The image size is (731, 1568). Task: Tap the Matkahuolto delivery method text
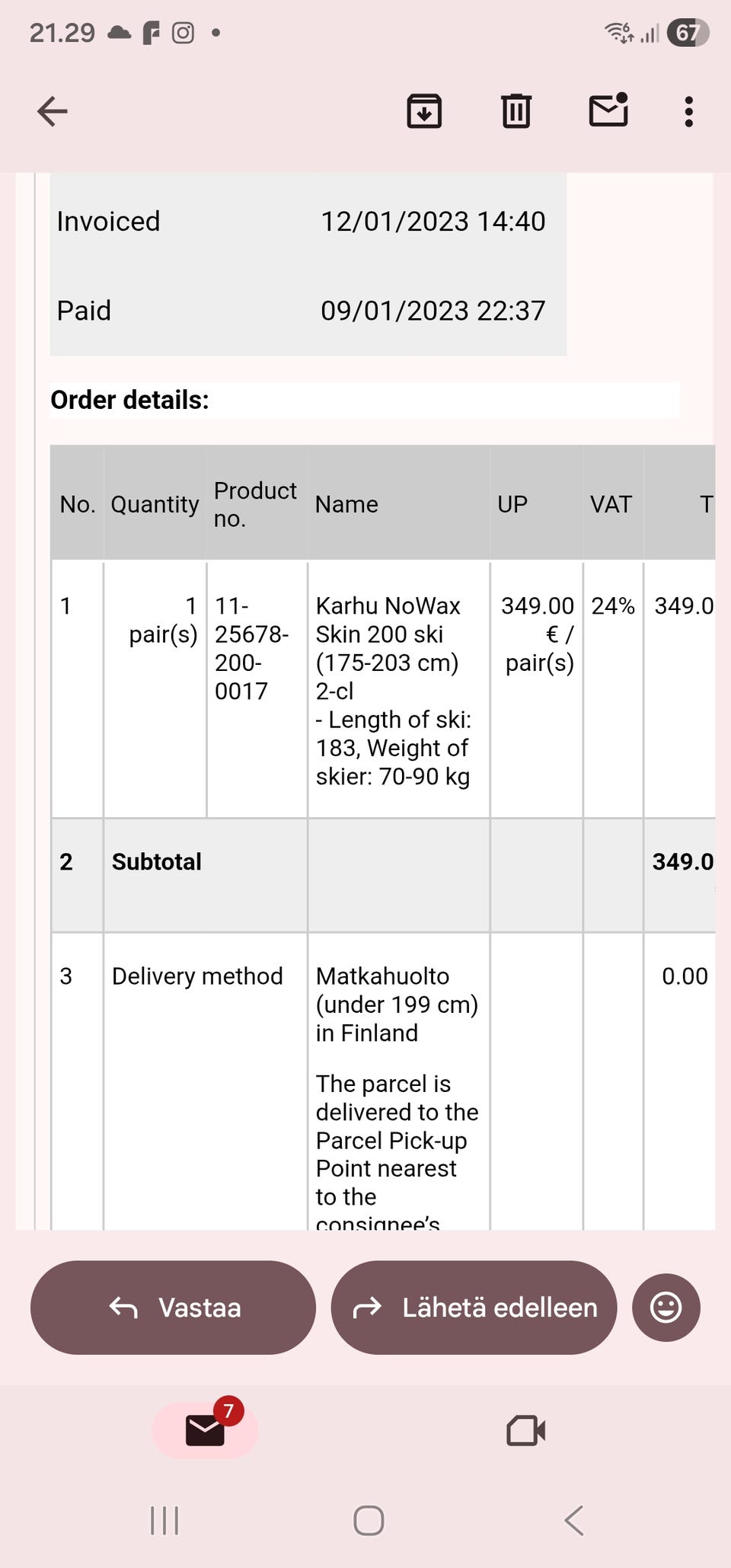[x=396, y=1004]
